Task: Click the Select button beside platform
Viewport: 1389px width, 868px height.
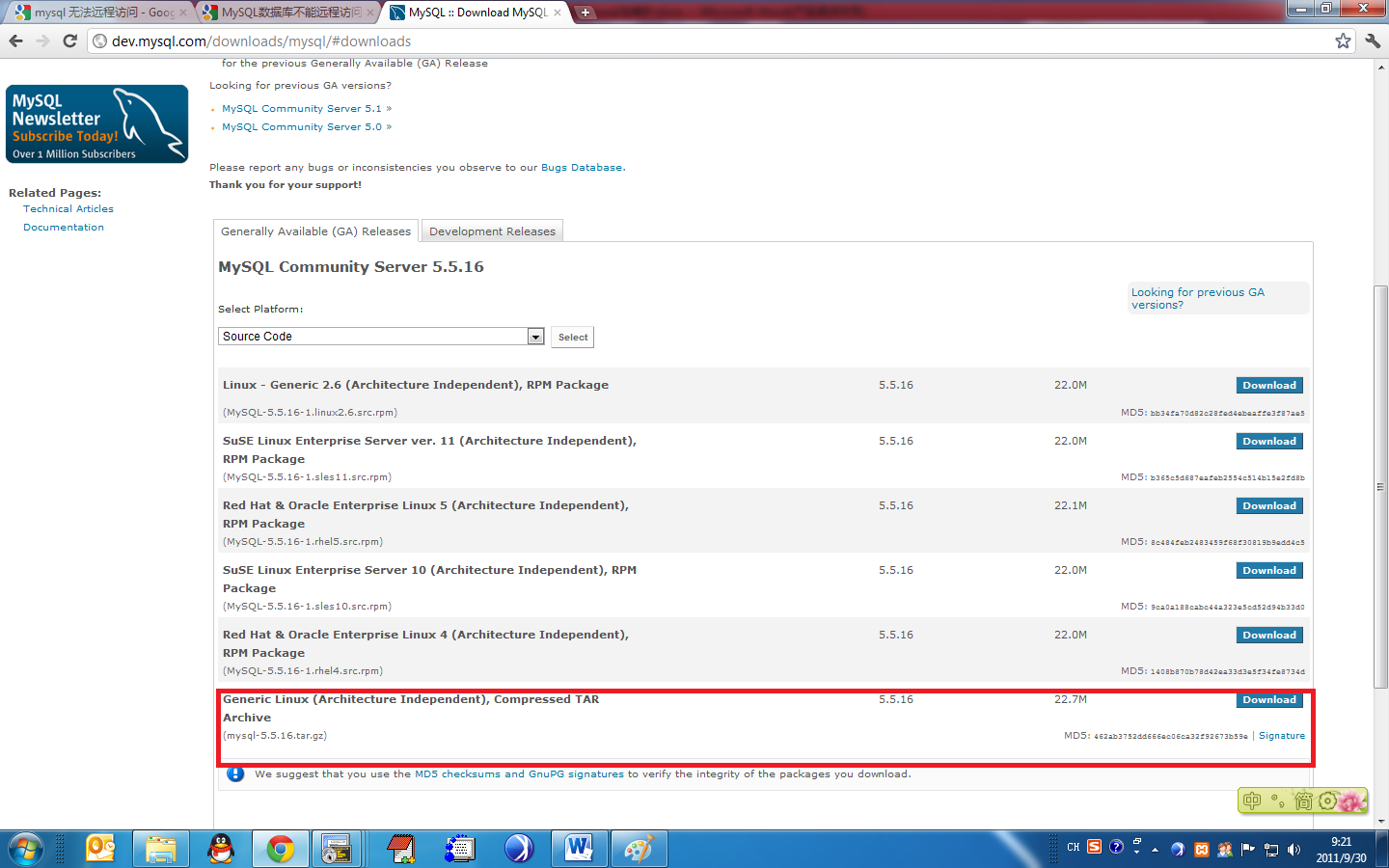Action: 573,338
